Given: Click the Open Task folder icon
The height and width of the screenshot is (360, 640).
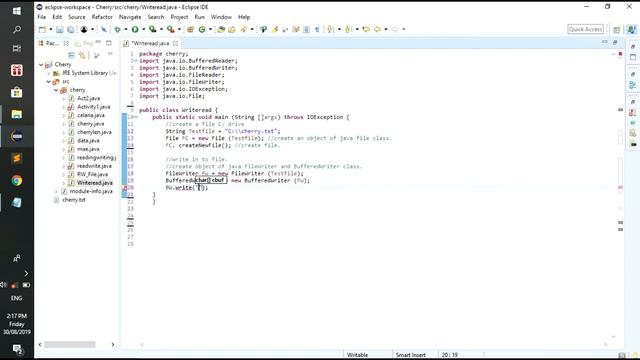Looking at the screenshot, I should point(232,29).
